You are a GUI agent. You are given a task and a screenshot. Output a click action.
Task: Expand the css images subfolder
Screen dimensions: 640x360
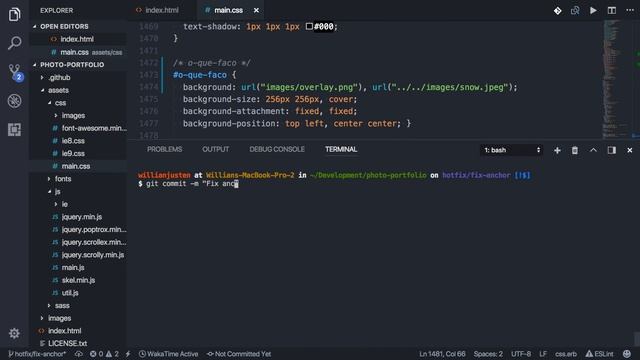73,116
